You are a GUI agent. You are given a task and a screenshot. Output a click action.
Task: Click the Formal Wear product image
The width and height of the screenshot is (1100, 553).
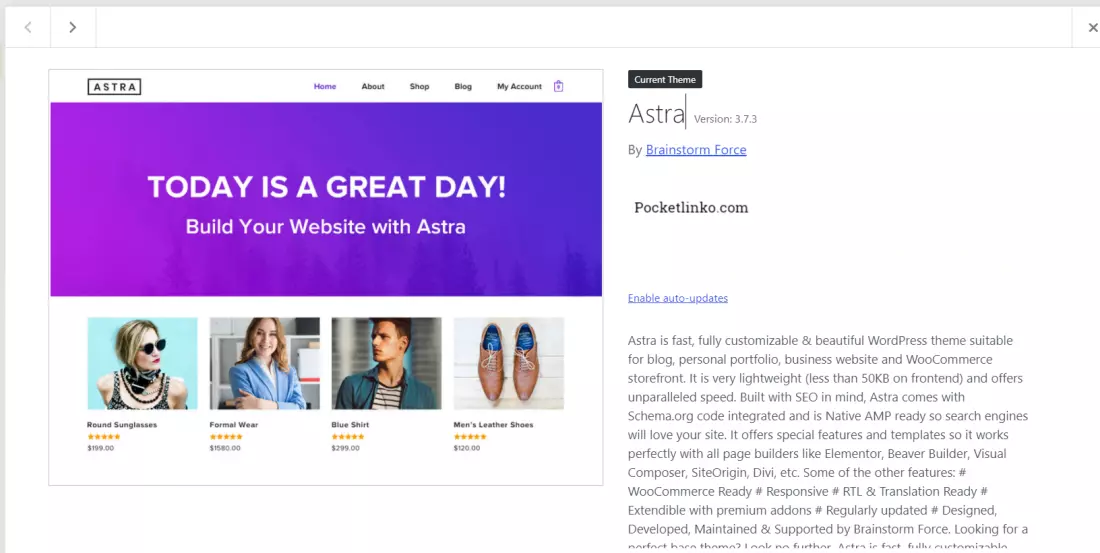coord(264,363)
